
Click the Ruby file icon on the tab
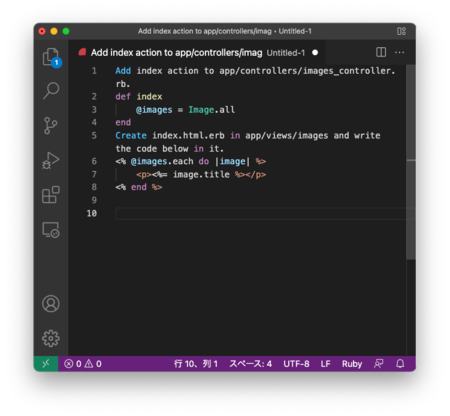pos(82,52)
